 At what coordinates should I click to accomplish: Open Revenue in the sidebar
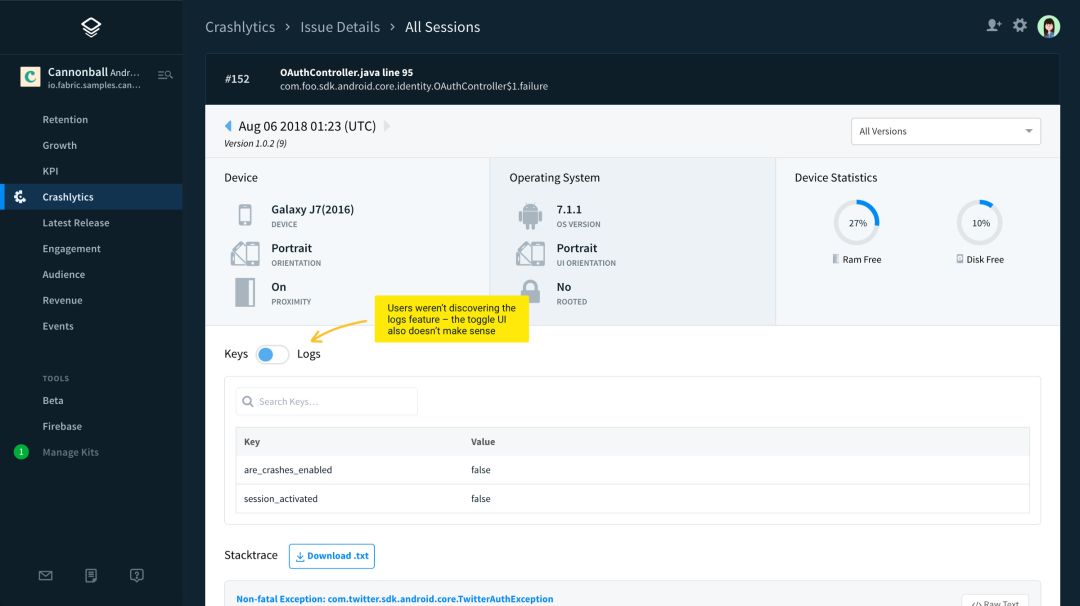click(63, 300)
